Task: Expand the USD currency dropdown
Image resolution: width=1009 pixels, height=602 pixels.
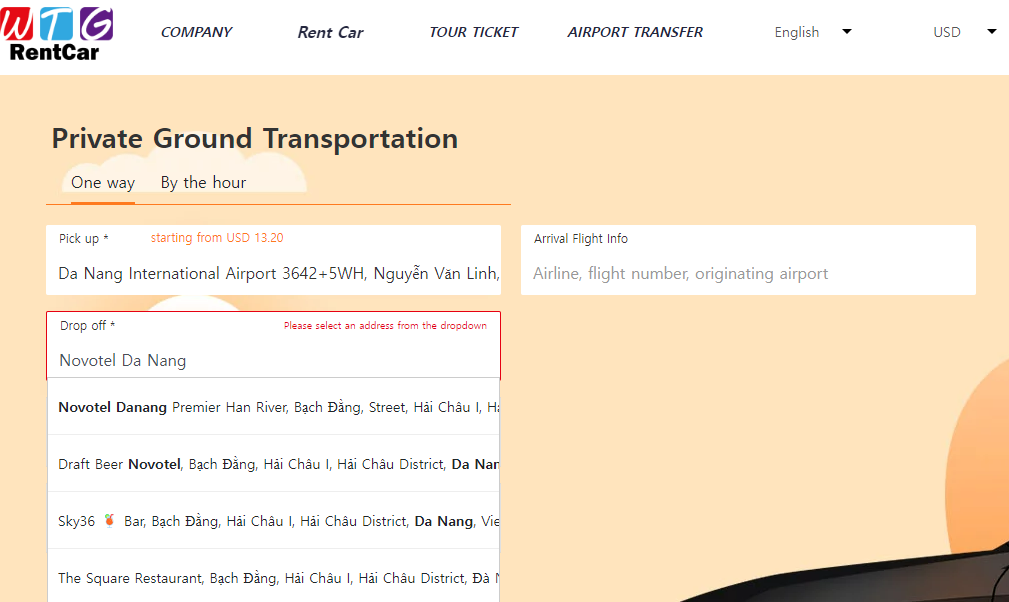Action: (x=964, y=32)
